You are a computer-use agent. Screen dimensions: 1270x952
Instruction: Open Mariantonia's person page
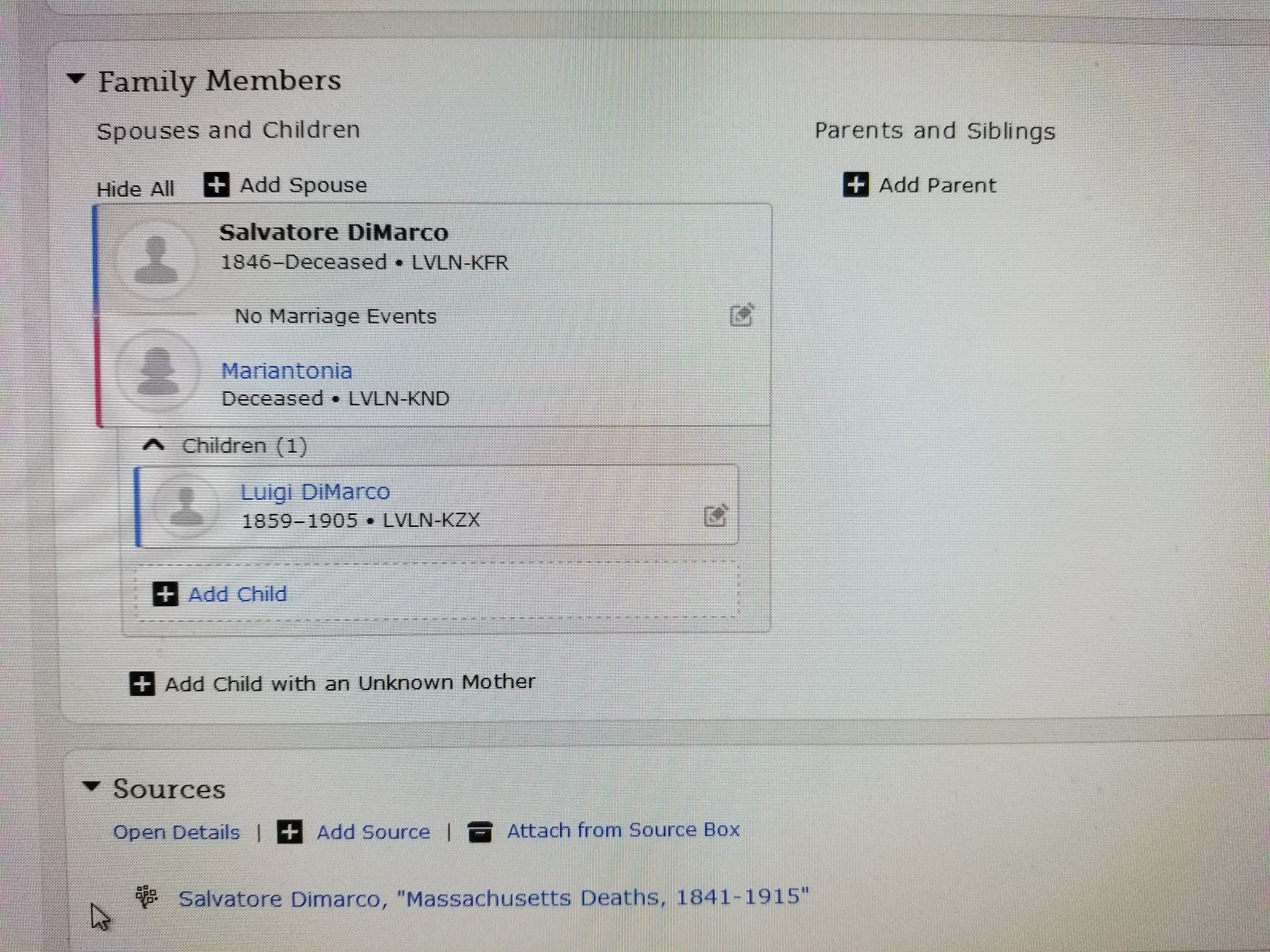pos(287,371)
